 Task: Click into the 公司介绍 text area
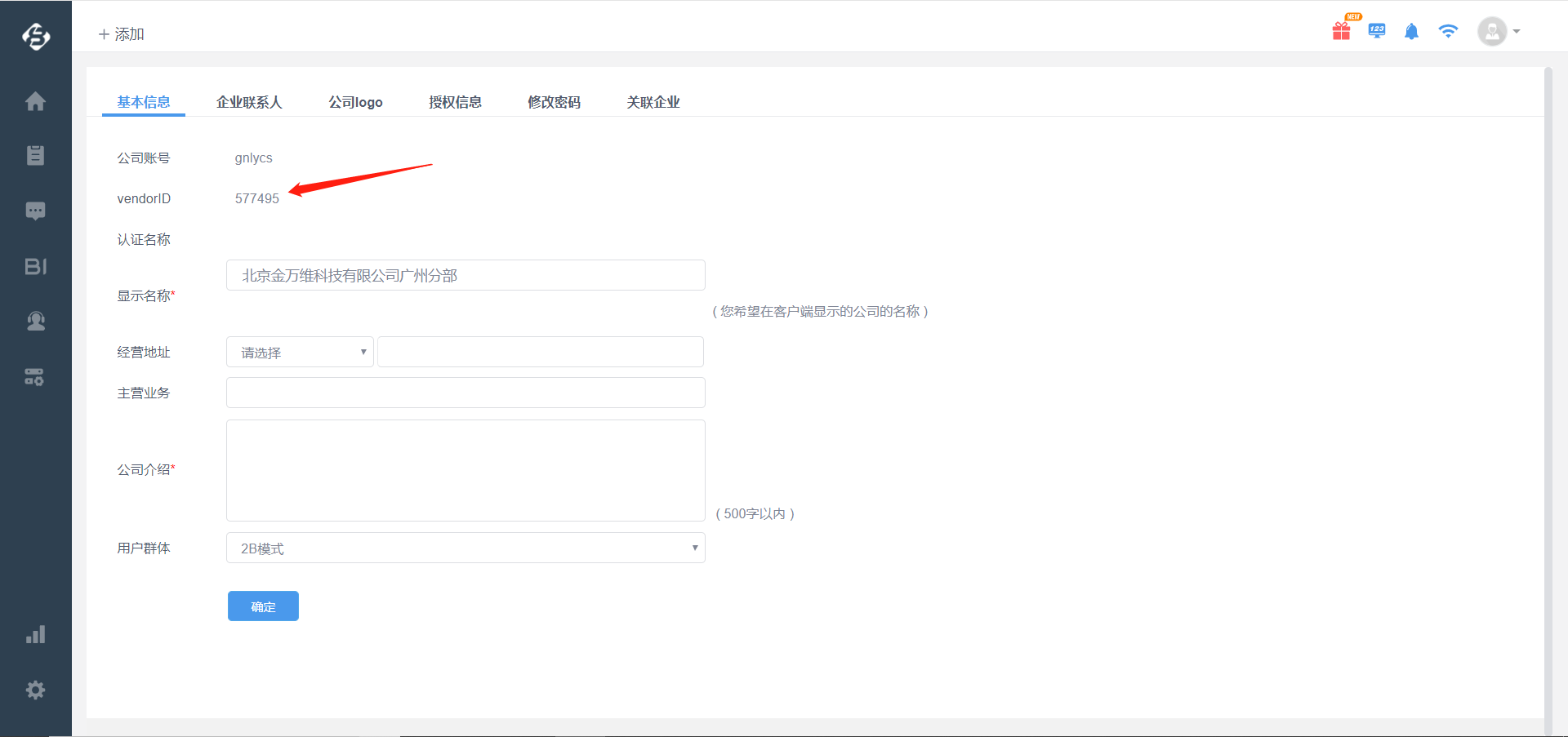tap(465, 470)
